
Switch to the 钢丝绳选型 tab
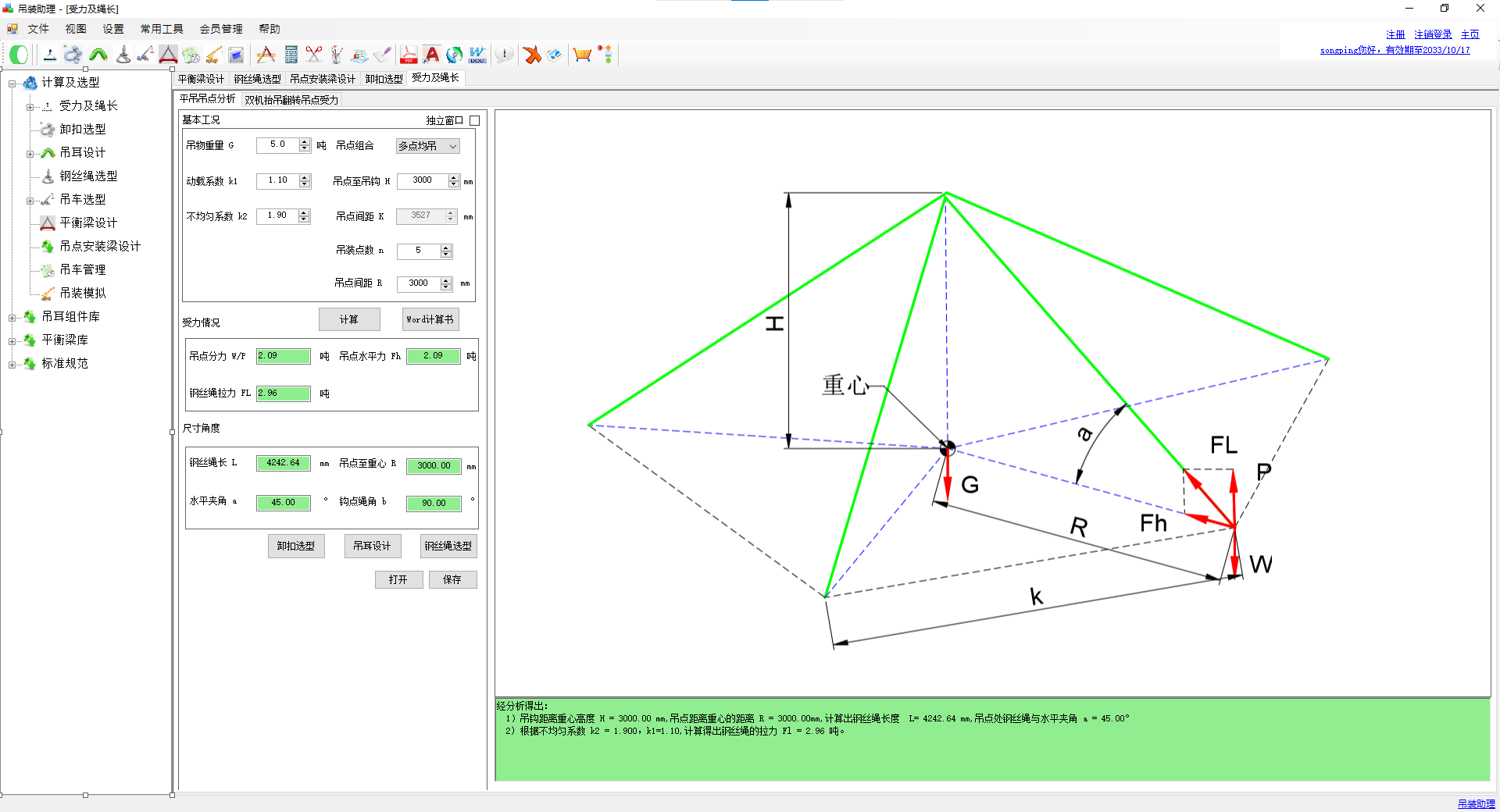(257, 79)
